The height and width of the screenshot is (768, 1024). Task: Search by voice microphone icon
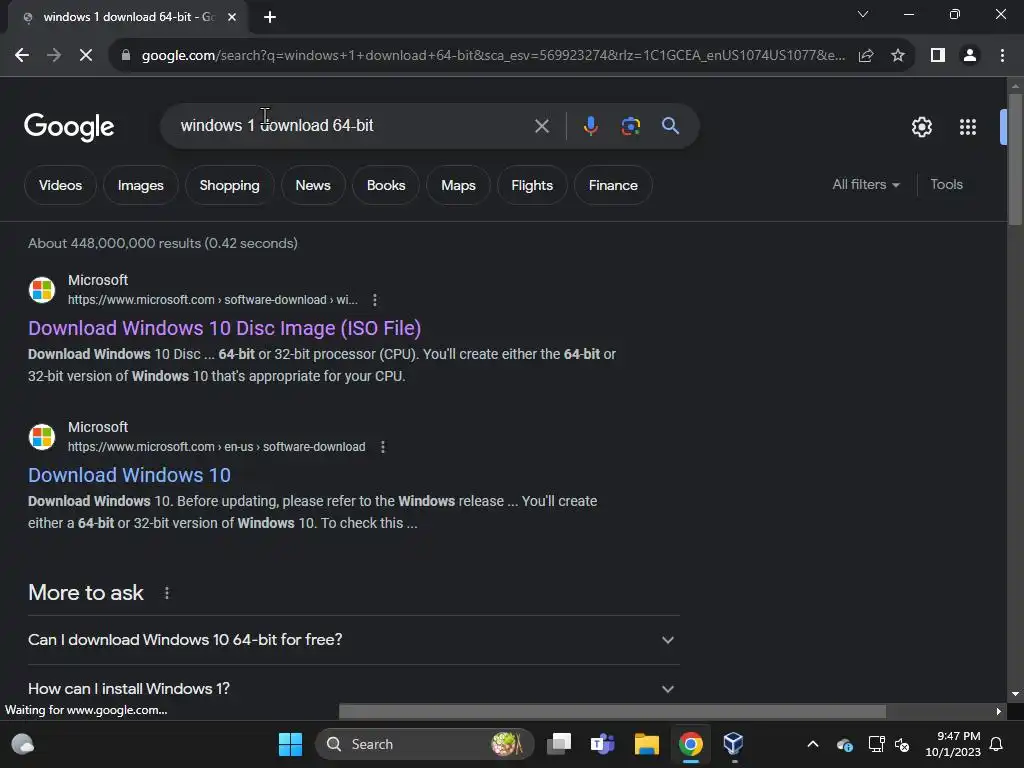click(590, 126)
